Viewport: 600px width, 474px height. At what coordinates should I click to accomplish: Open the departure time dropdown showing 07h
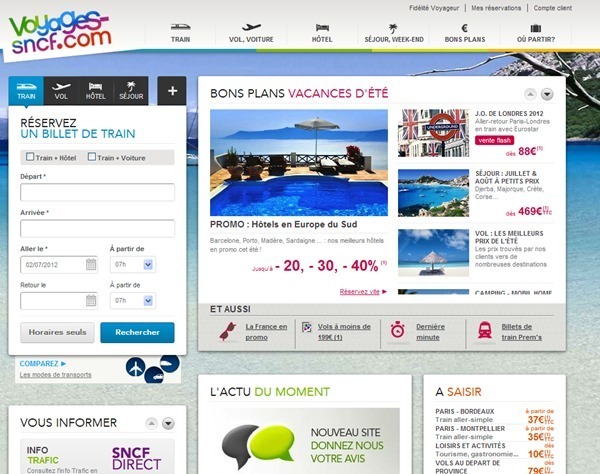(149, 265)
